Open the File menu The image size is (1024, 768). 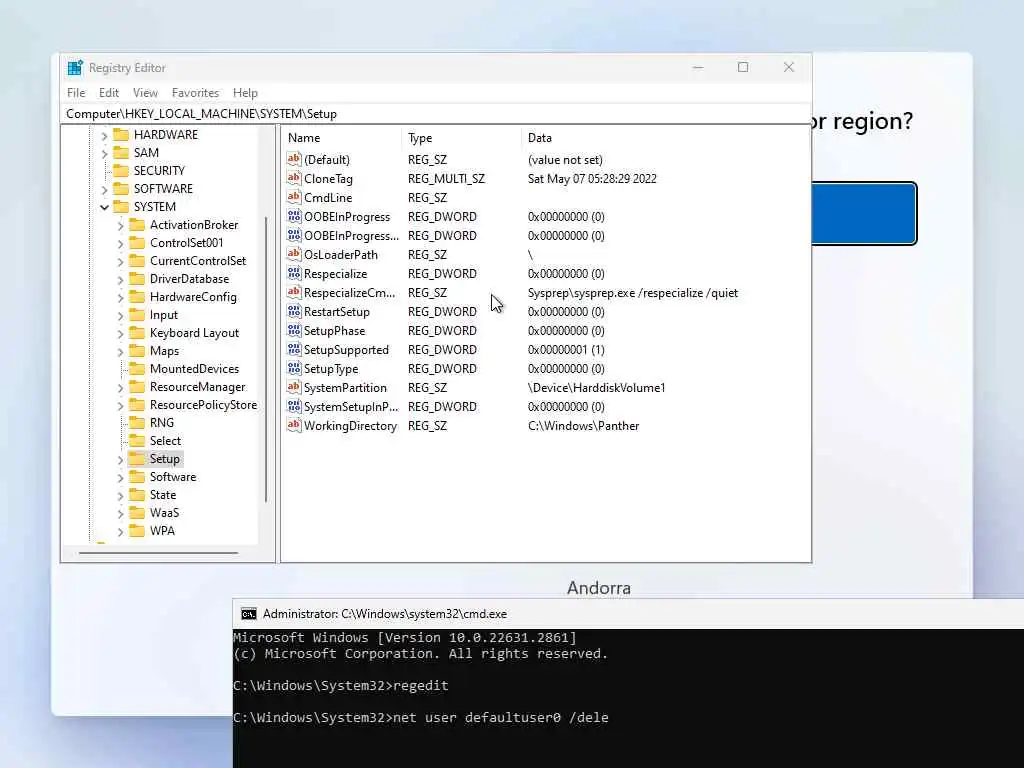[76, 93]
